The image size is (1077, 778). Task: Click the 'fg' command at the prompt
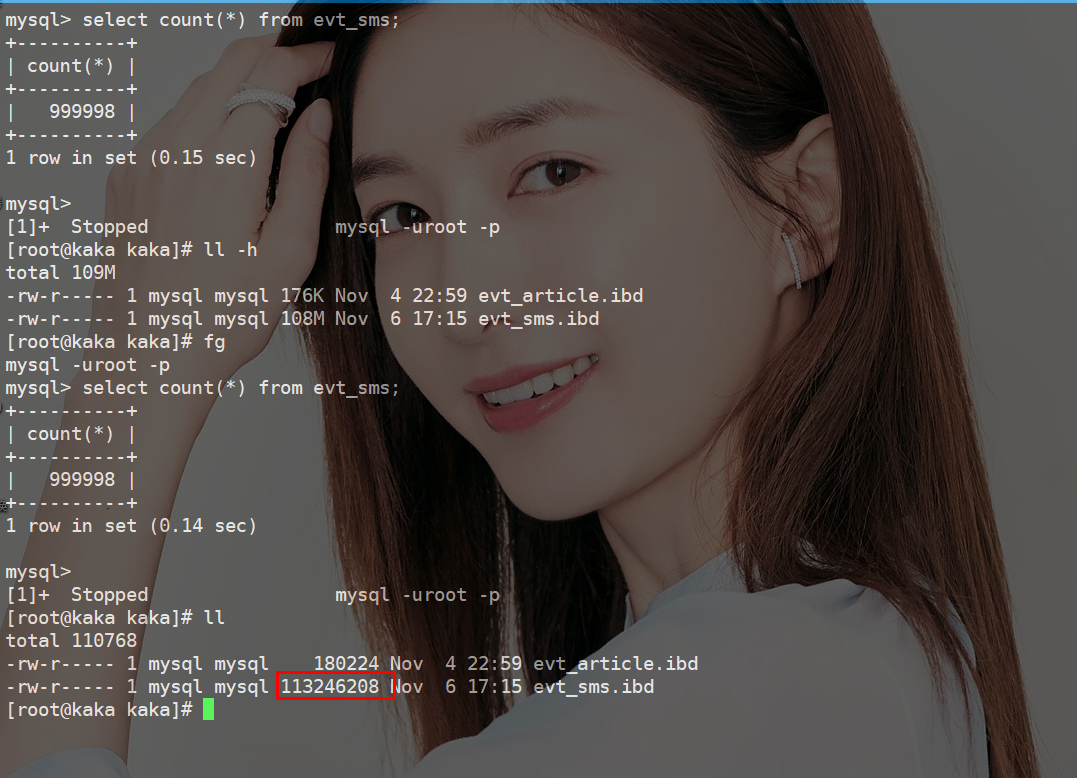point(214,341)
